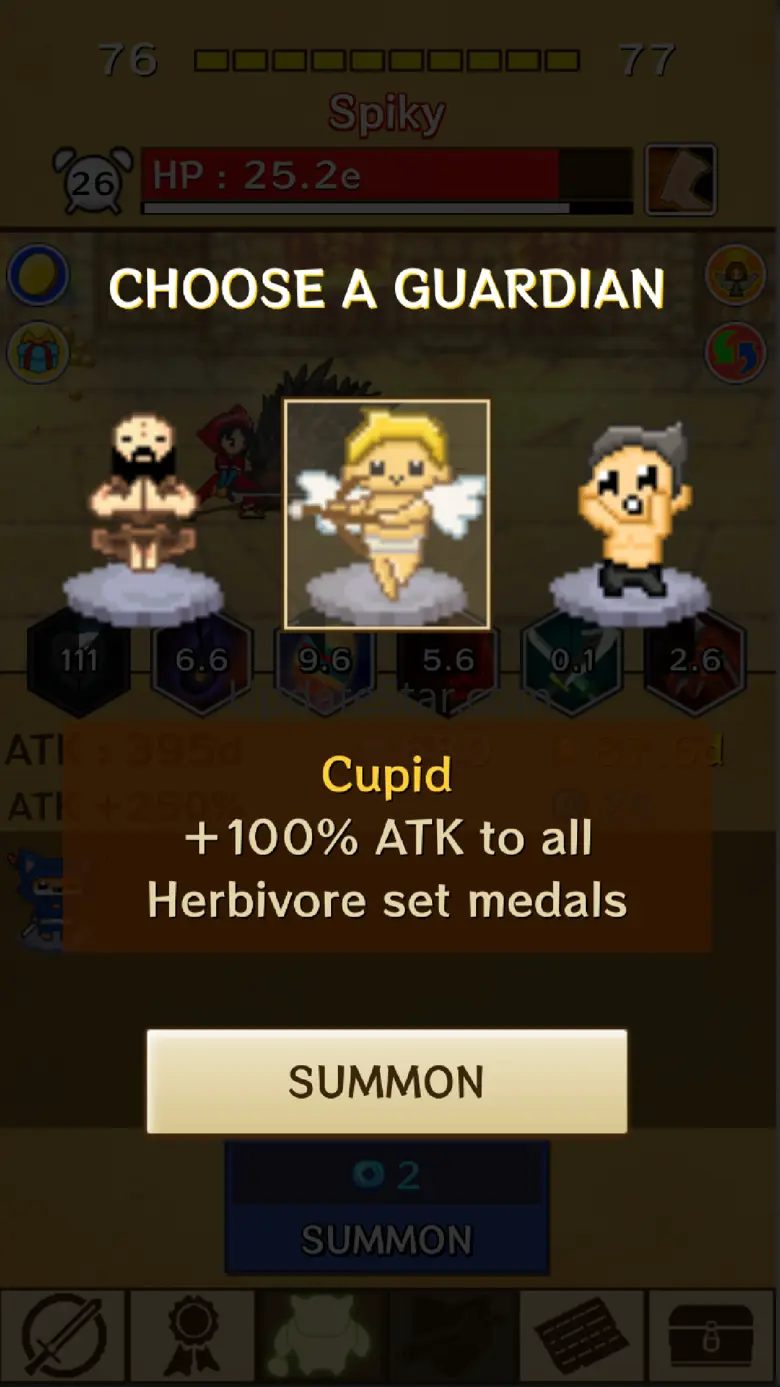Open the treasure chest tab
The image size is (780, 1387).
click(x=712, y=1336)
